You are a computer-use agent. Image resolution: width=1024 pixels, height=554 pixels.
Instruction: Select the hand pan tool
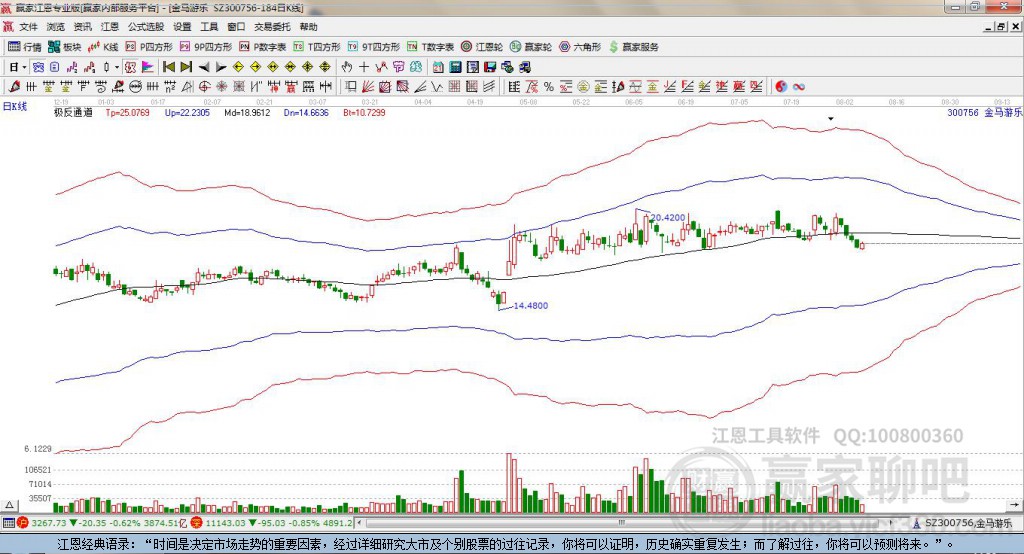tap(346, 67)
